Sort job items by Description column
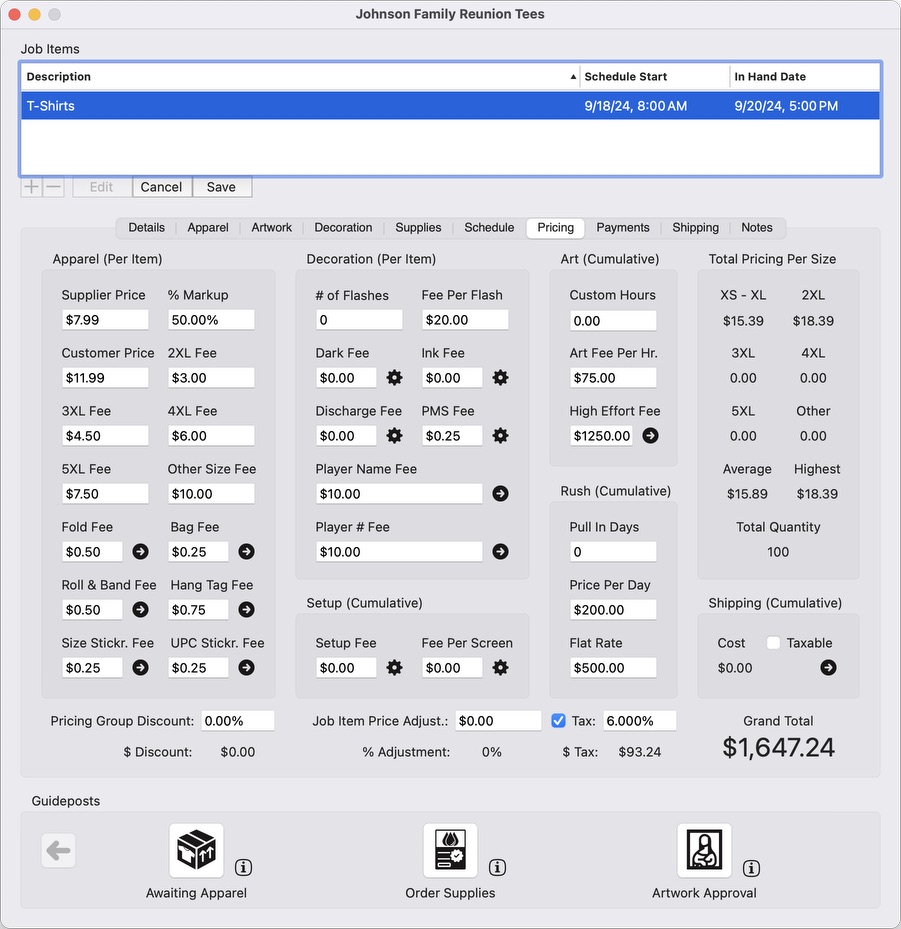 [x=300, y=77]
